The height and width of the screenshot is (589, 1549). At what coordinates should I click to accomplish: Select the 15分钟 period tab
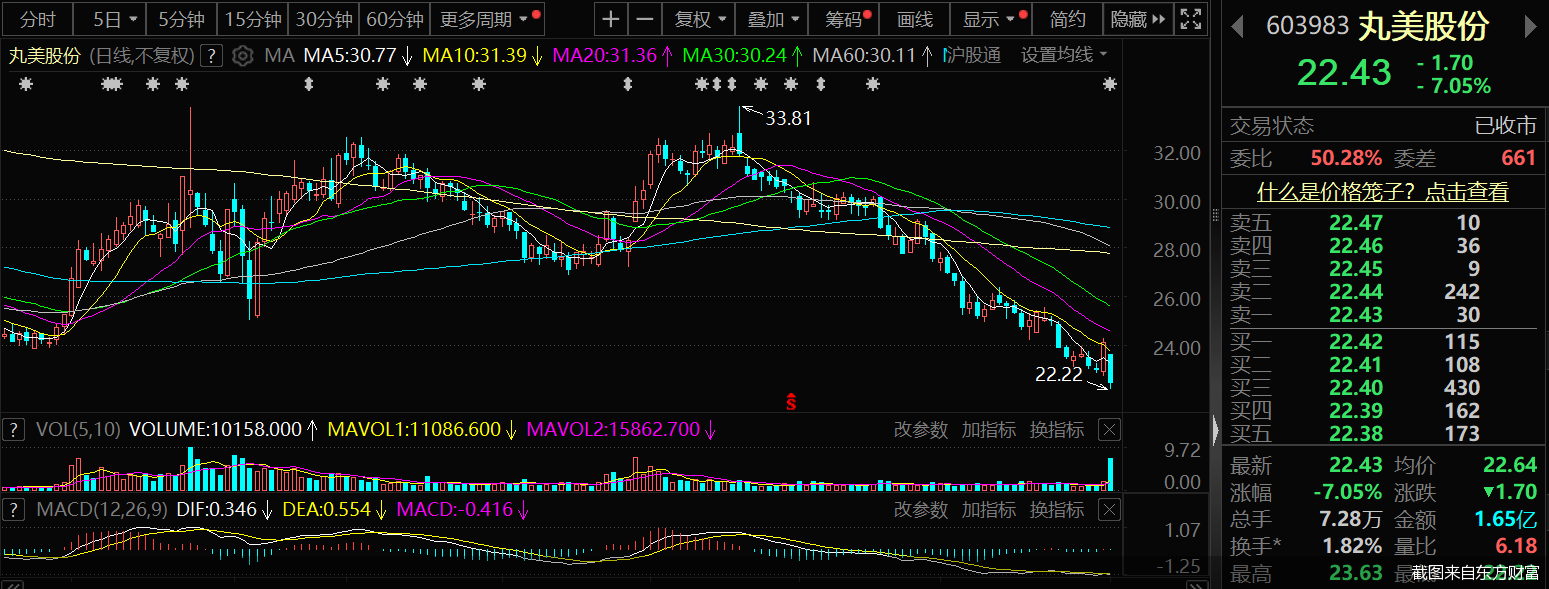point(252,19)
